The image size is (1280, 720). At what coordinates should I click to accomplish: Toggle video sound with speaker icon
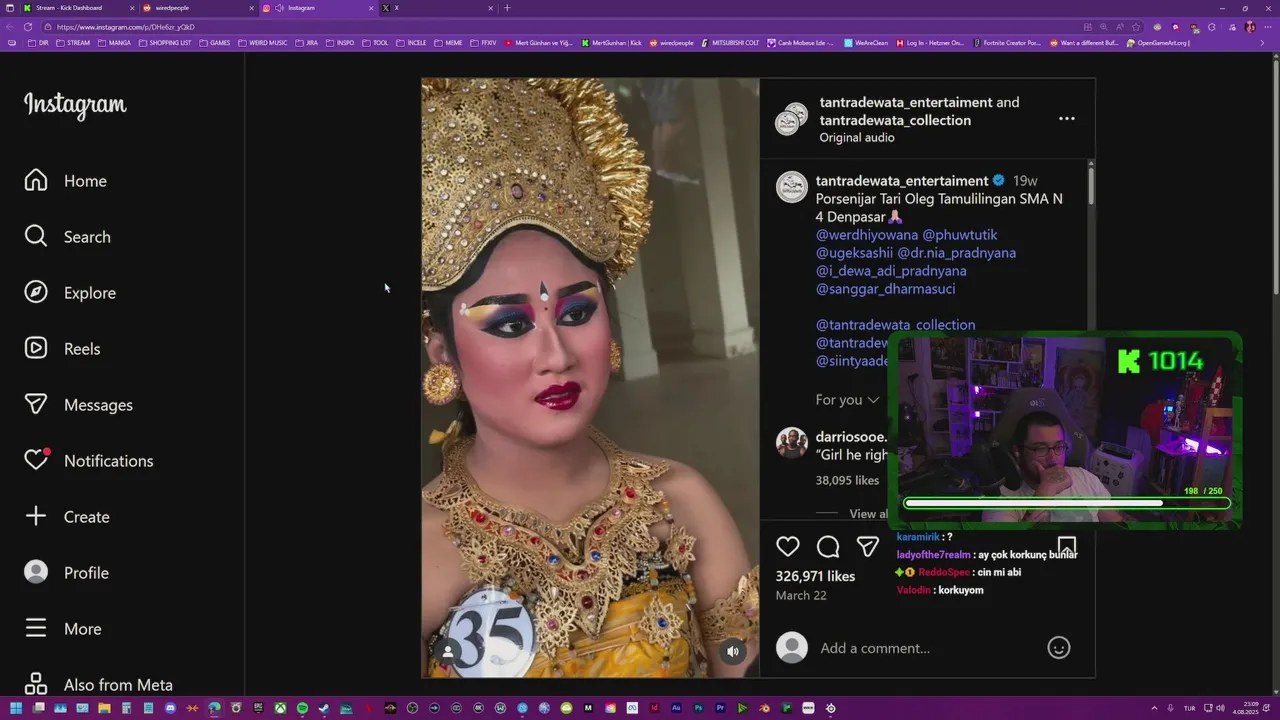733,651
